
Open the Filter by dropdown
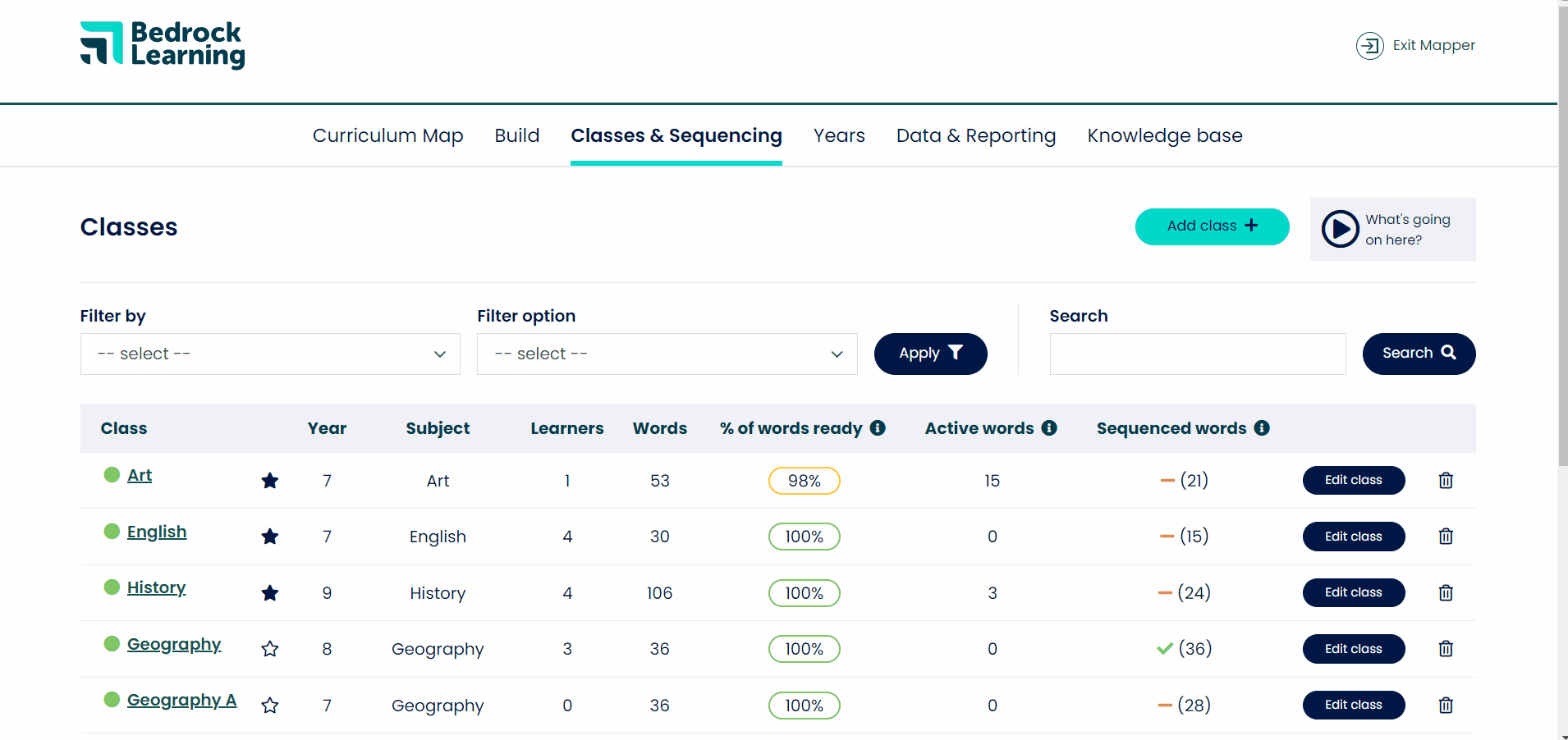(269, 354)
